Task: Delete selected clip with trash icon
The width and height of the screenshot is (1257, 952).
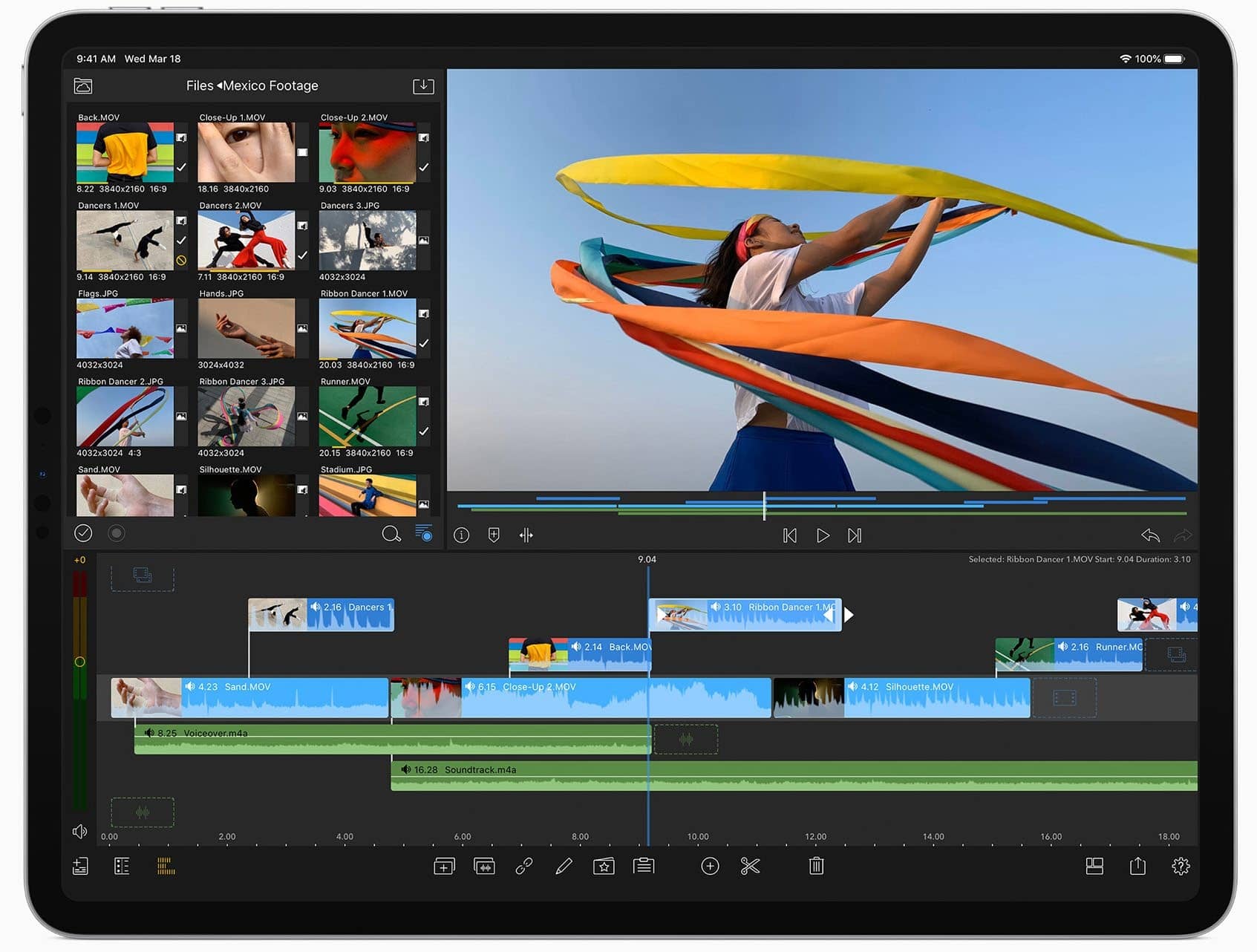Action: pyautogui.click(x=816, y=866)
